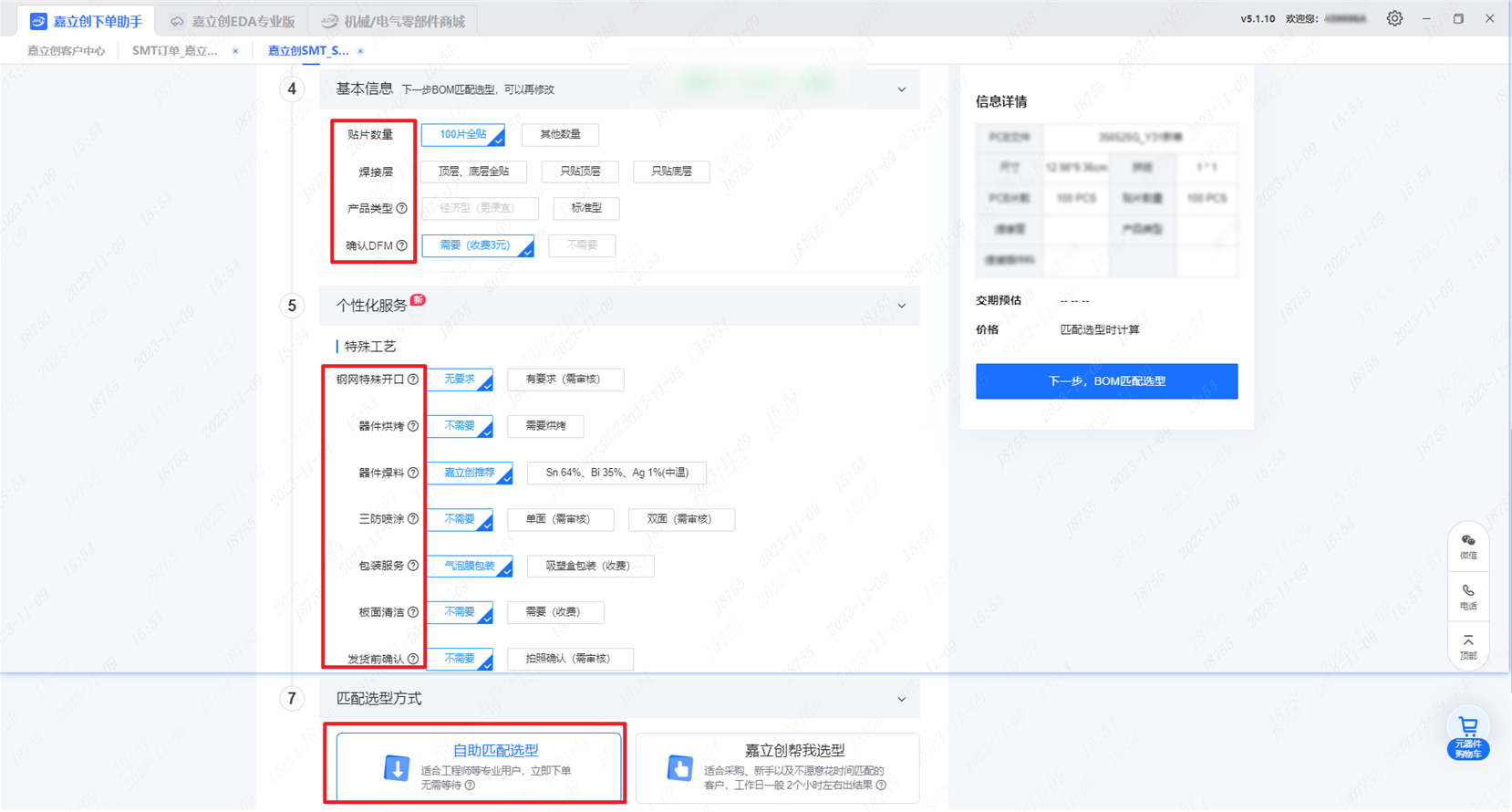The width and height of the screenshot is (1512, 812).
Task: Close the 嘉立创SMT tab
Action: (x=361, y=51)
